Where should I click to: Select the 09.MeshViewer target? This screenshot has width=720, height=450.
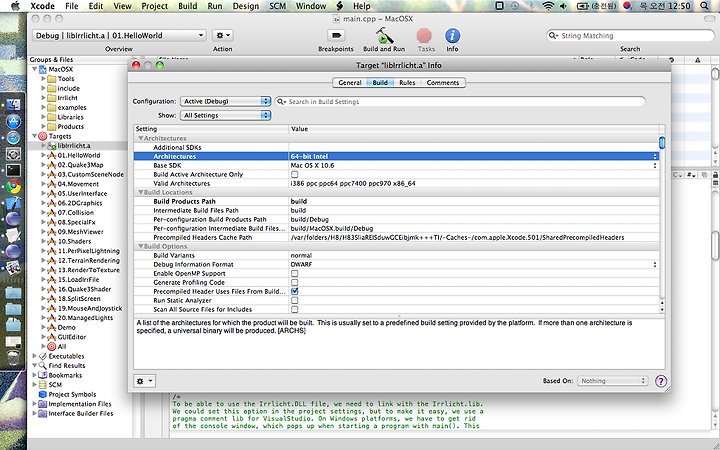(80, 232)
